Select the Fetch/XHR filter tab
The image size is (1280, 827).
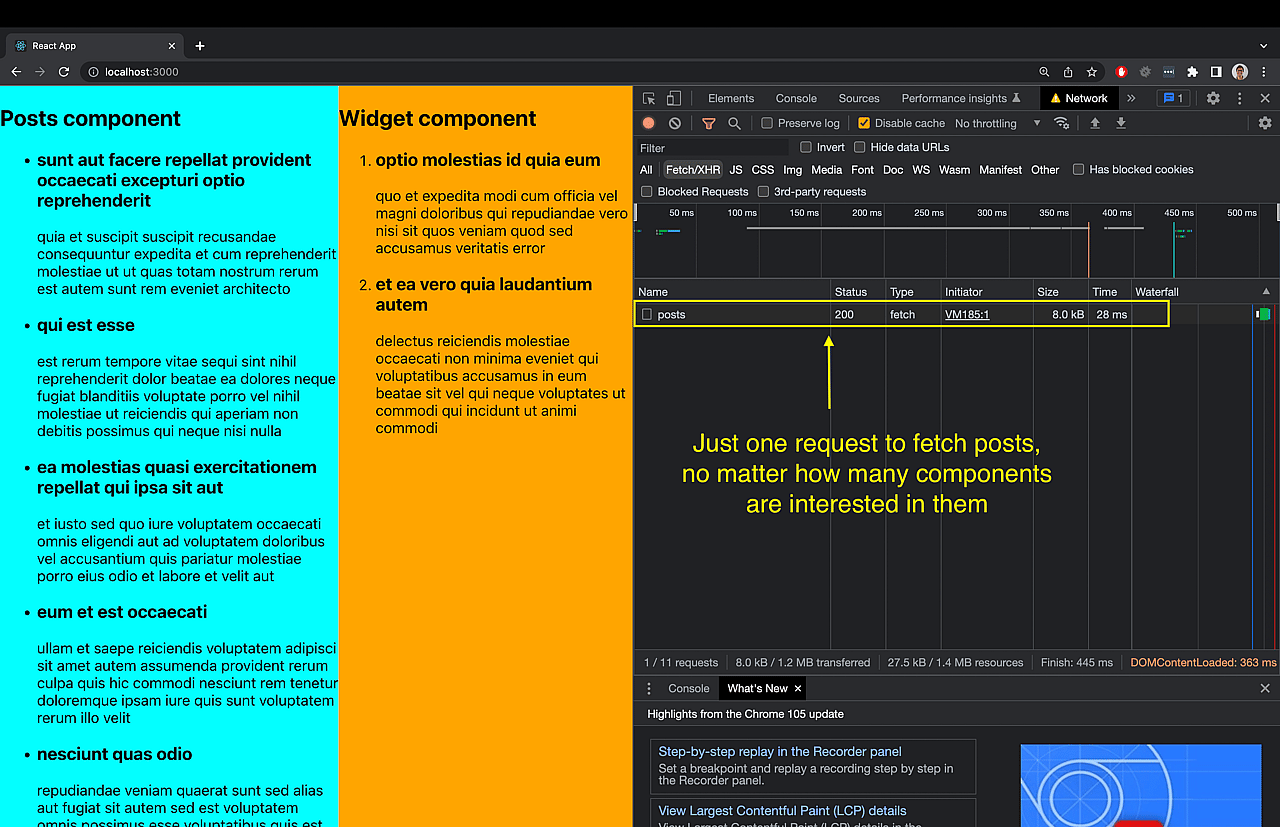click(693, 170)
